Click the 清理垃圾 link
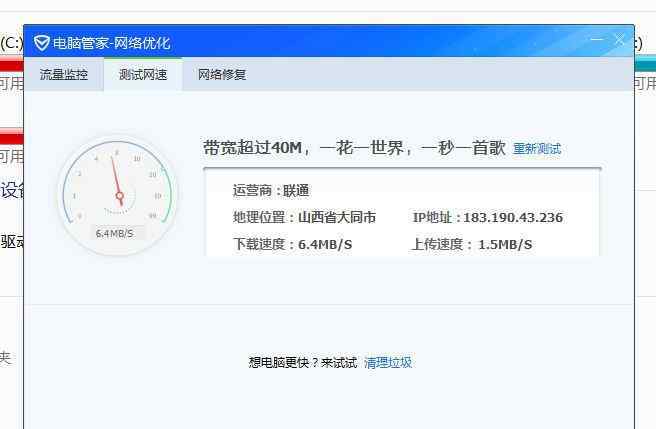This screenshot has width=656, height=429. 388,362
